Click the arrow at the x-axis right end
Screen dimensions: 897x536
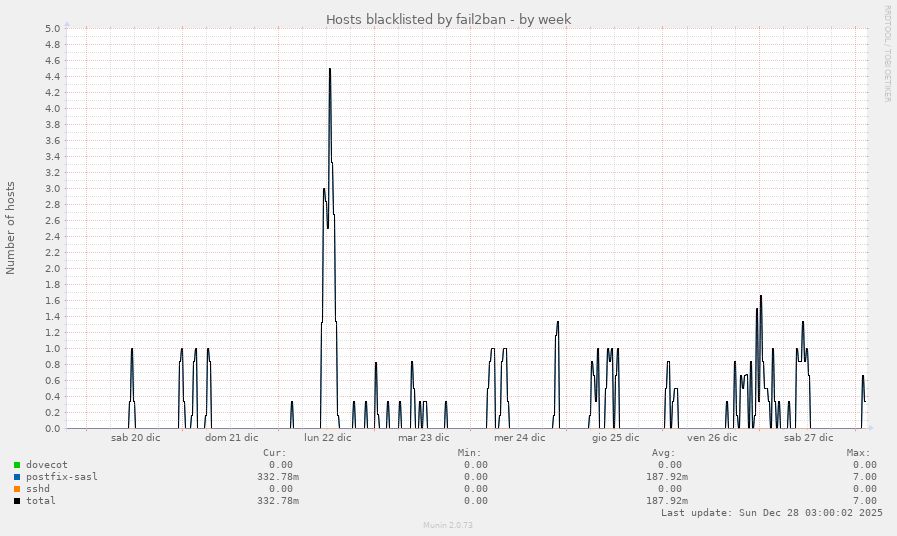pos(870,428)
